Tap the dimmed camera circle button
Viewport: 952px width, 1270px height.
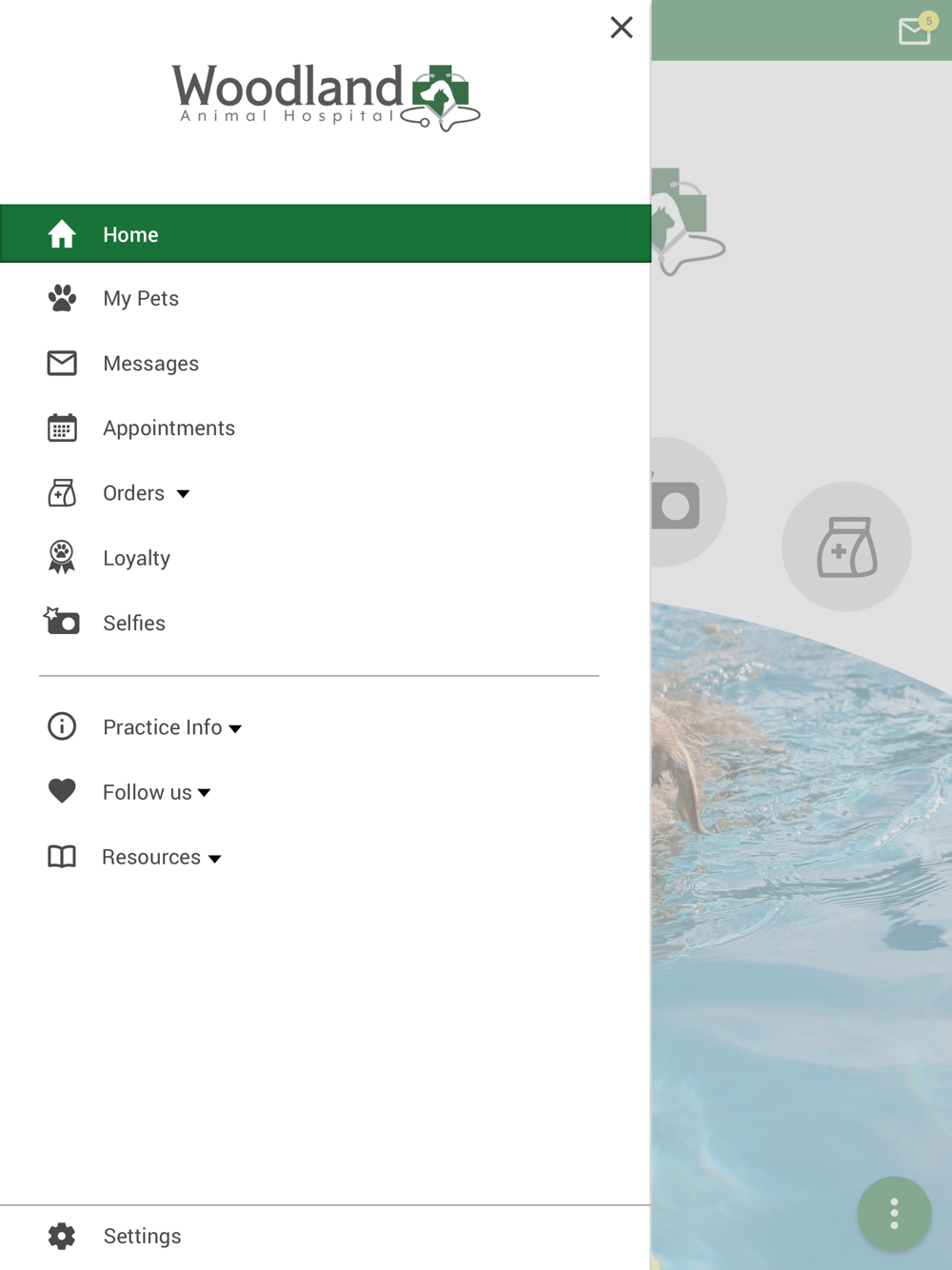coord(689,502)
